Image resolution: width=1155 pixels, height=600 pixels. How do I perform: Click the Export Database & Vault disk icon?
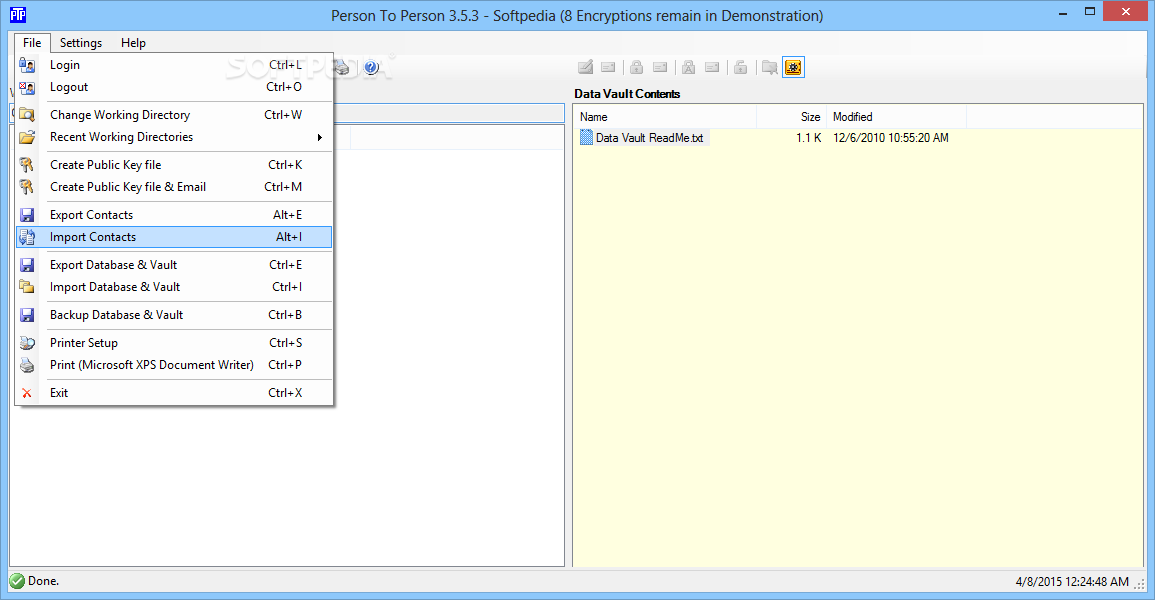click(27, 265)
